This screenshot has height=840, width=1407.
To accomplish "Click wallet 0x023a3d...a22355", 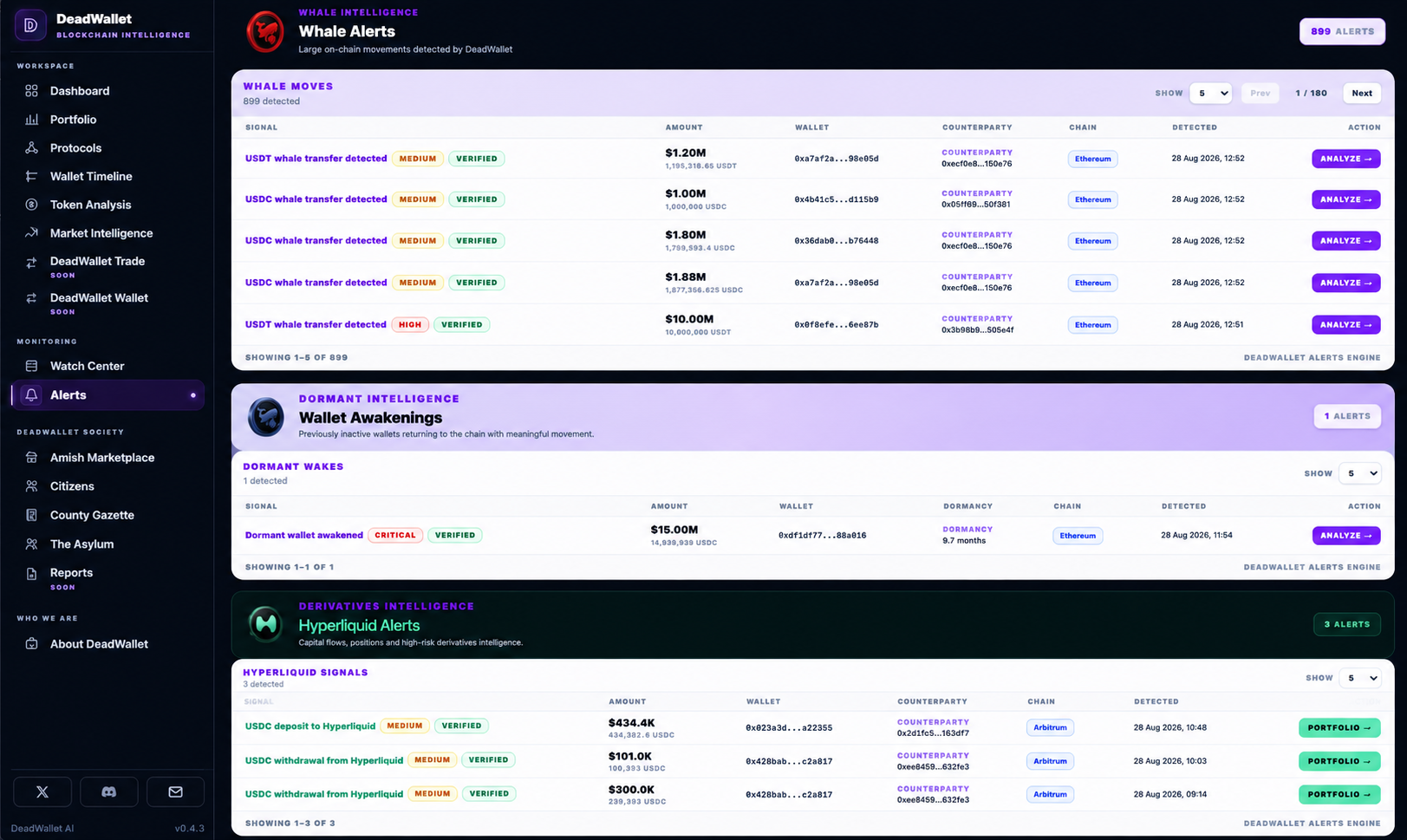I will click(x=788, y=728).
